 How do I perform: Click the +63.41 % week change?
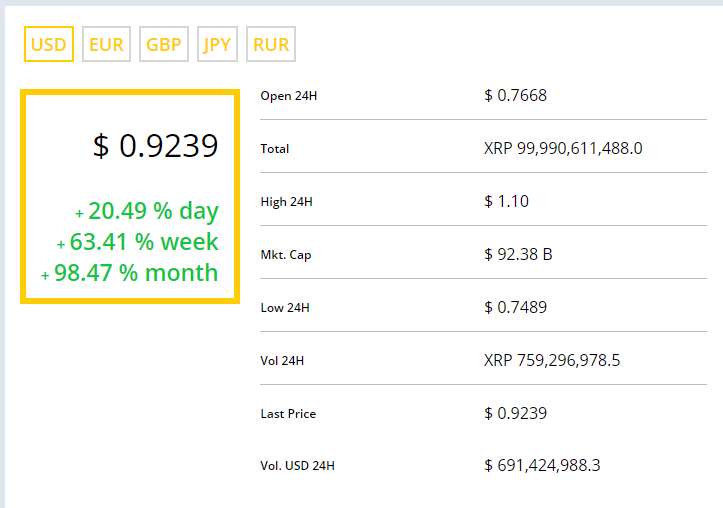137,242
